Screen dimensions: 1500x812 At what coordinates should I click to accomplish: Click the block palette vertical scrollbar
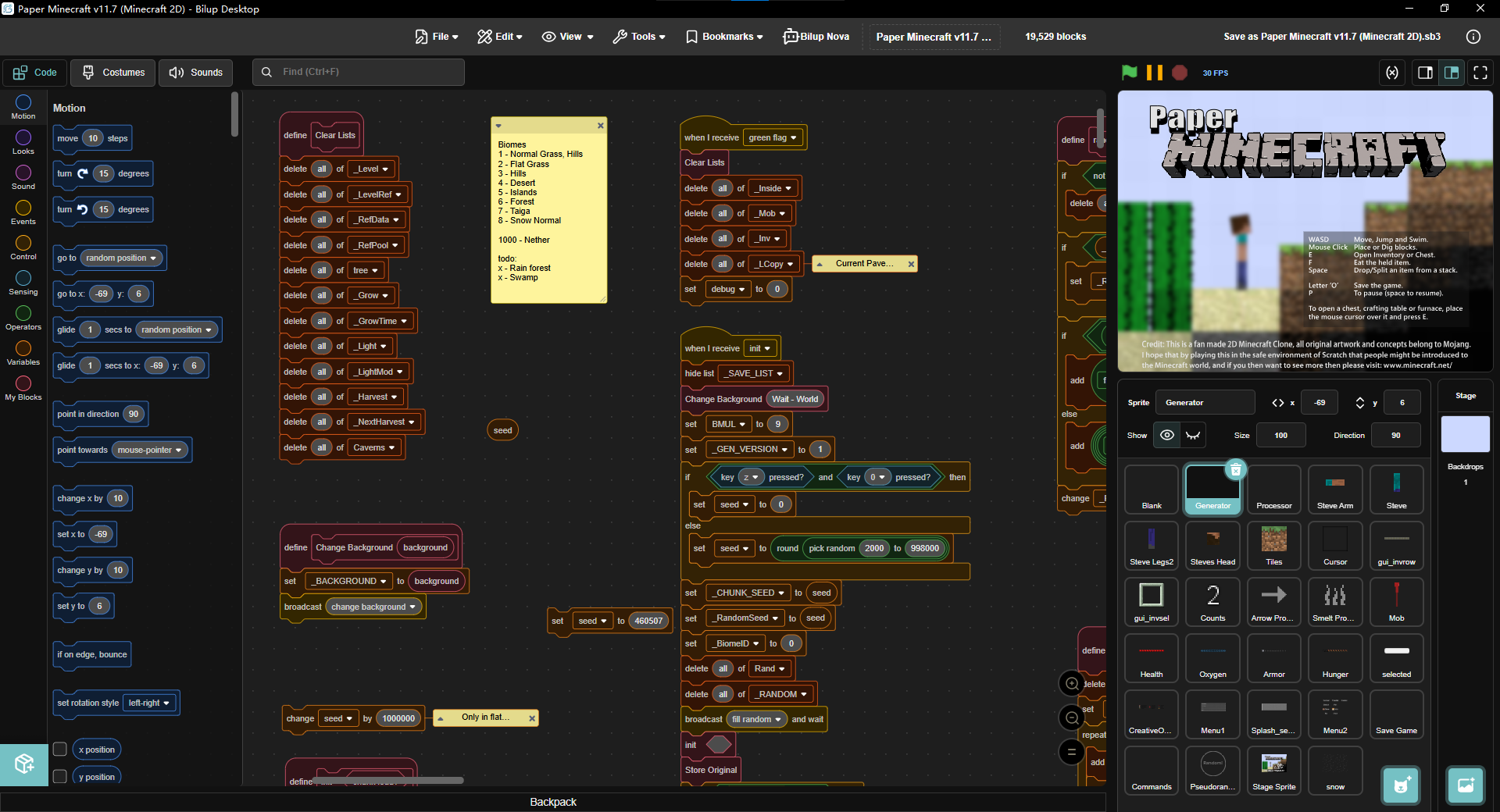click(x=234, y=114)
